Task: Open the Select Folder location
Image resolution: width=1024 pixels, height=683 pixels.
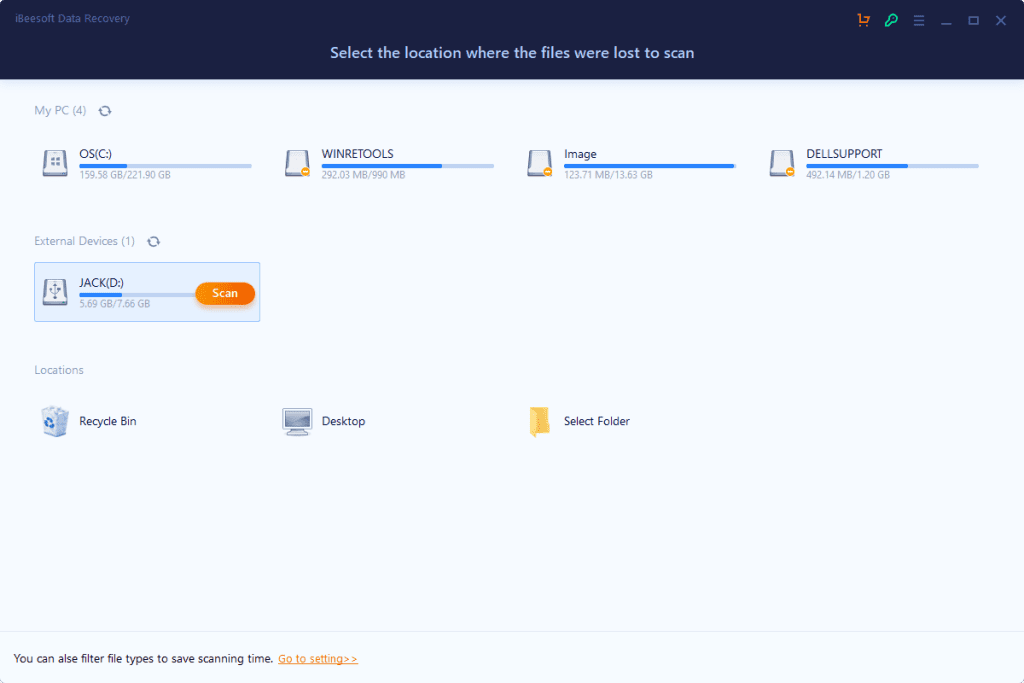Action: pos(579,421)
